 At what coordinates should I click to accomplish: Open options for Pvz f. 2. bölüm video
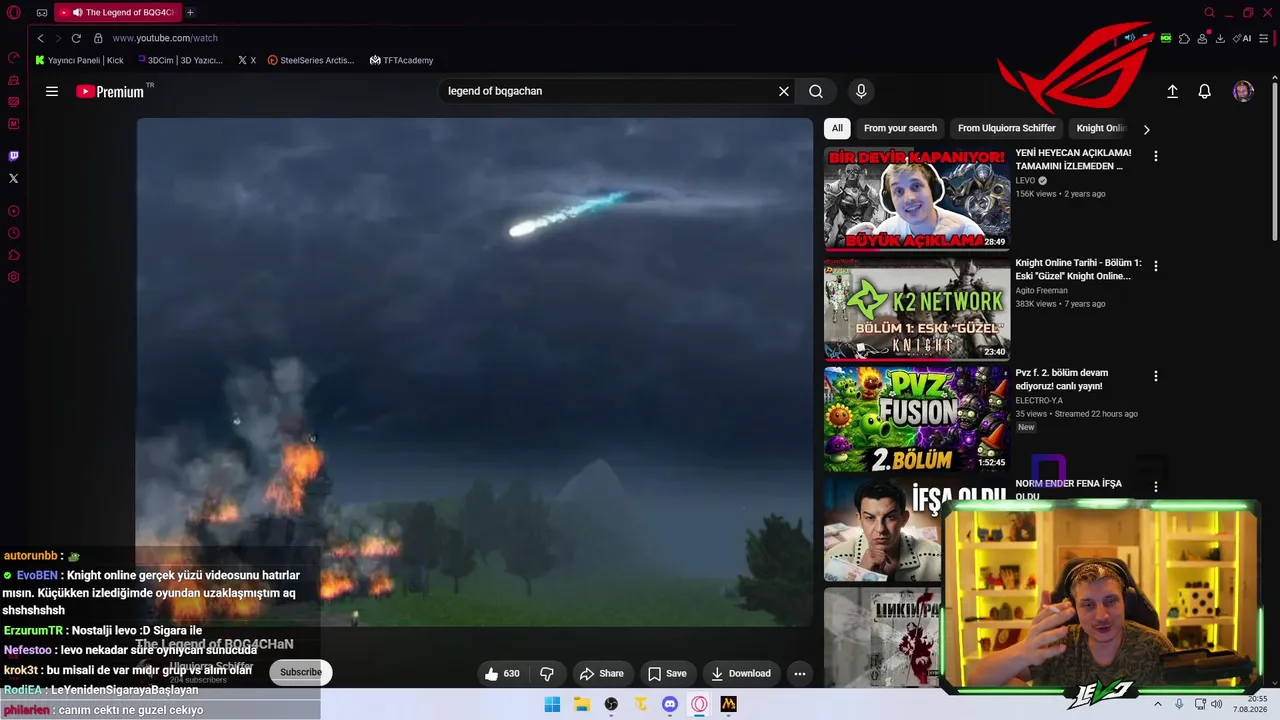1156,376
